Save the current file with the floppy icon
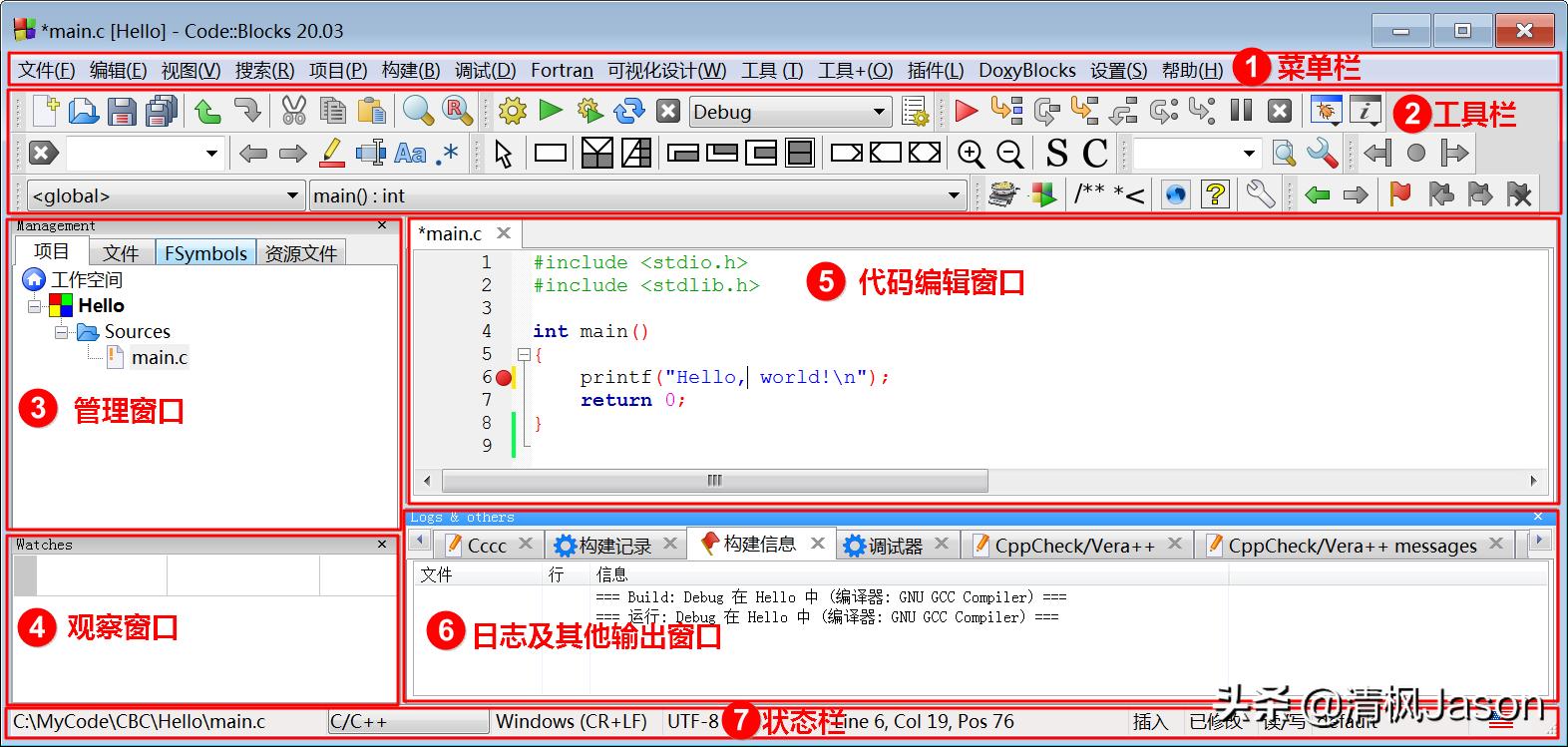This screenshot has width=1568, height=747. click(122, 111)
